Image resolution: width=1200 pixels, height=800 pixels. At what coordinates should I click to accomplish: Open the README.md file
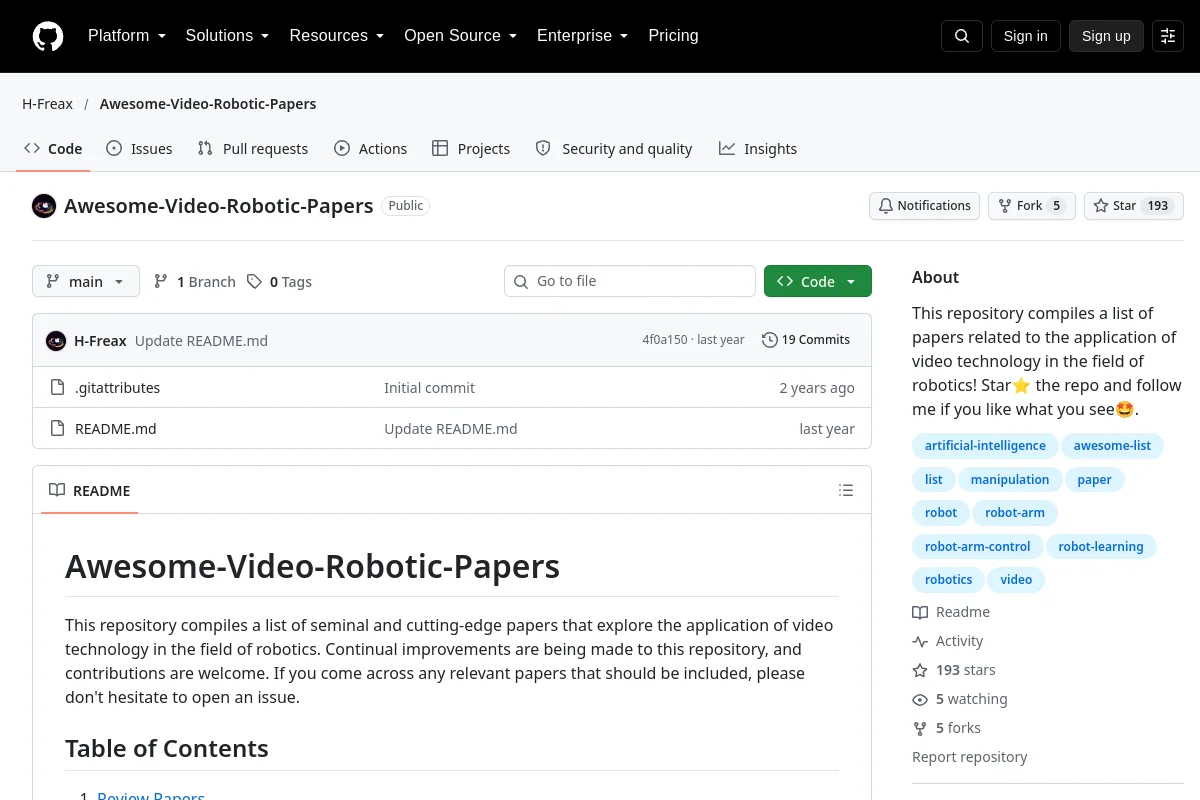[116, 429]
